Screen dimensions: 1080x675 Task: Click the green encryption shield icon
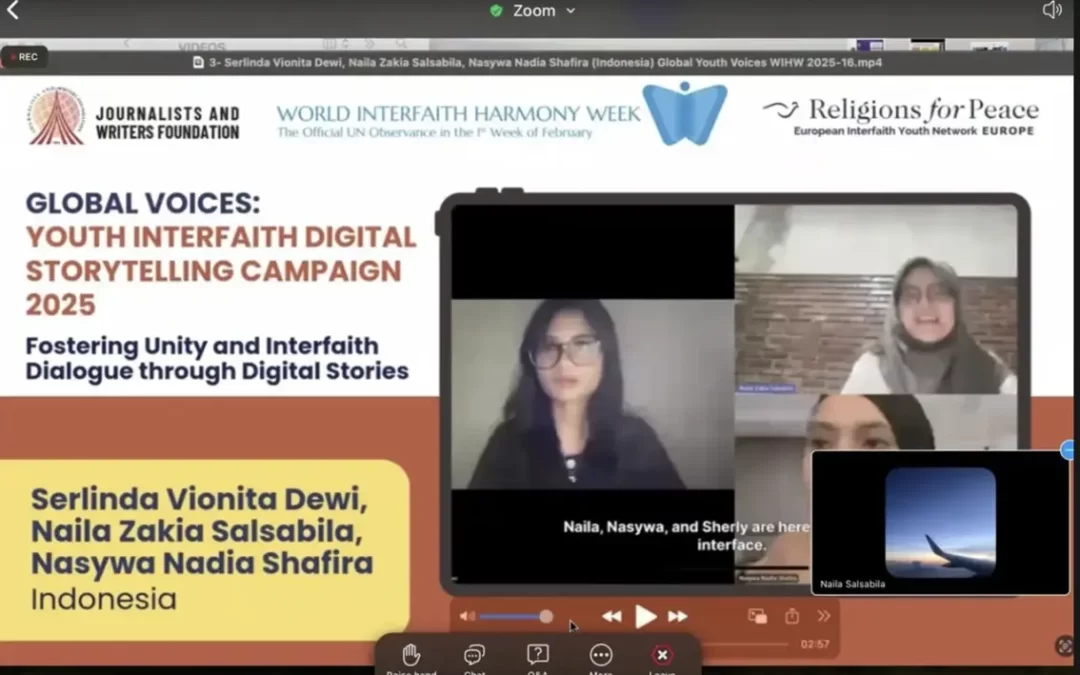pyautogui.click(x=496, y=11)
